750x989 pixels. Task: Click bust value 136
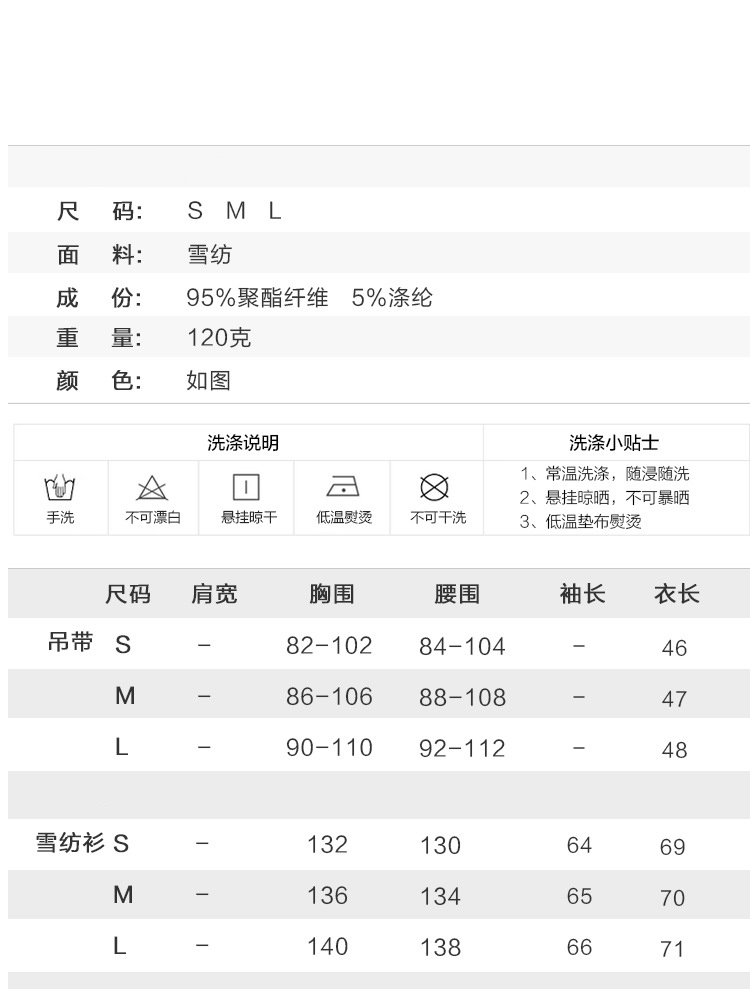coord(327,896)
